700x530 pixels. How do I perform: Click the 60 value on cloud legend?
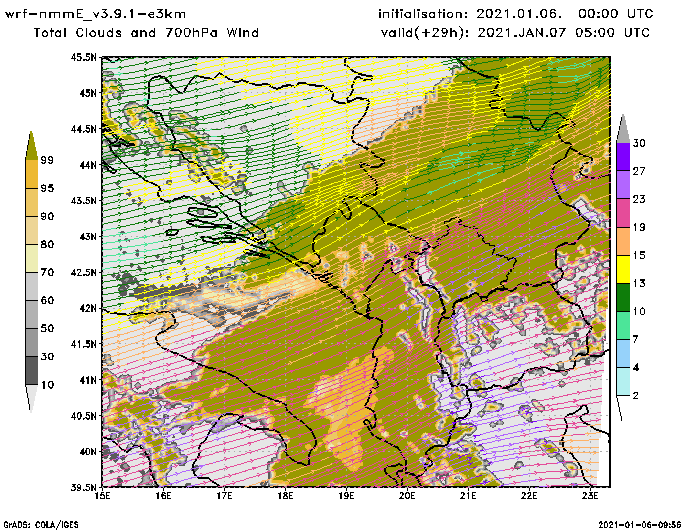[47, 300]
